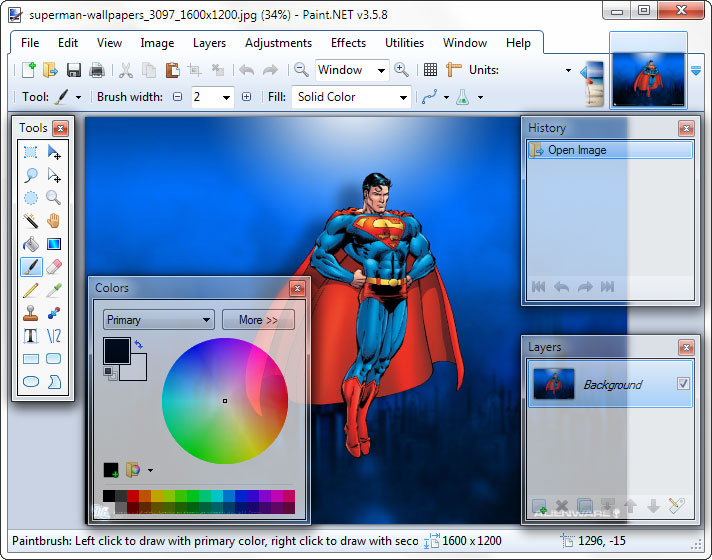Click the Save toolbar icon

tap(74, 70)
